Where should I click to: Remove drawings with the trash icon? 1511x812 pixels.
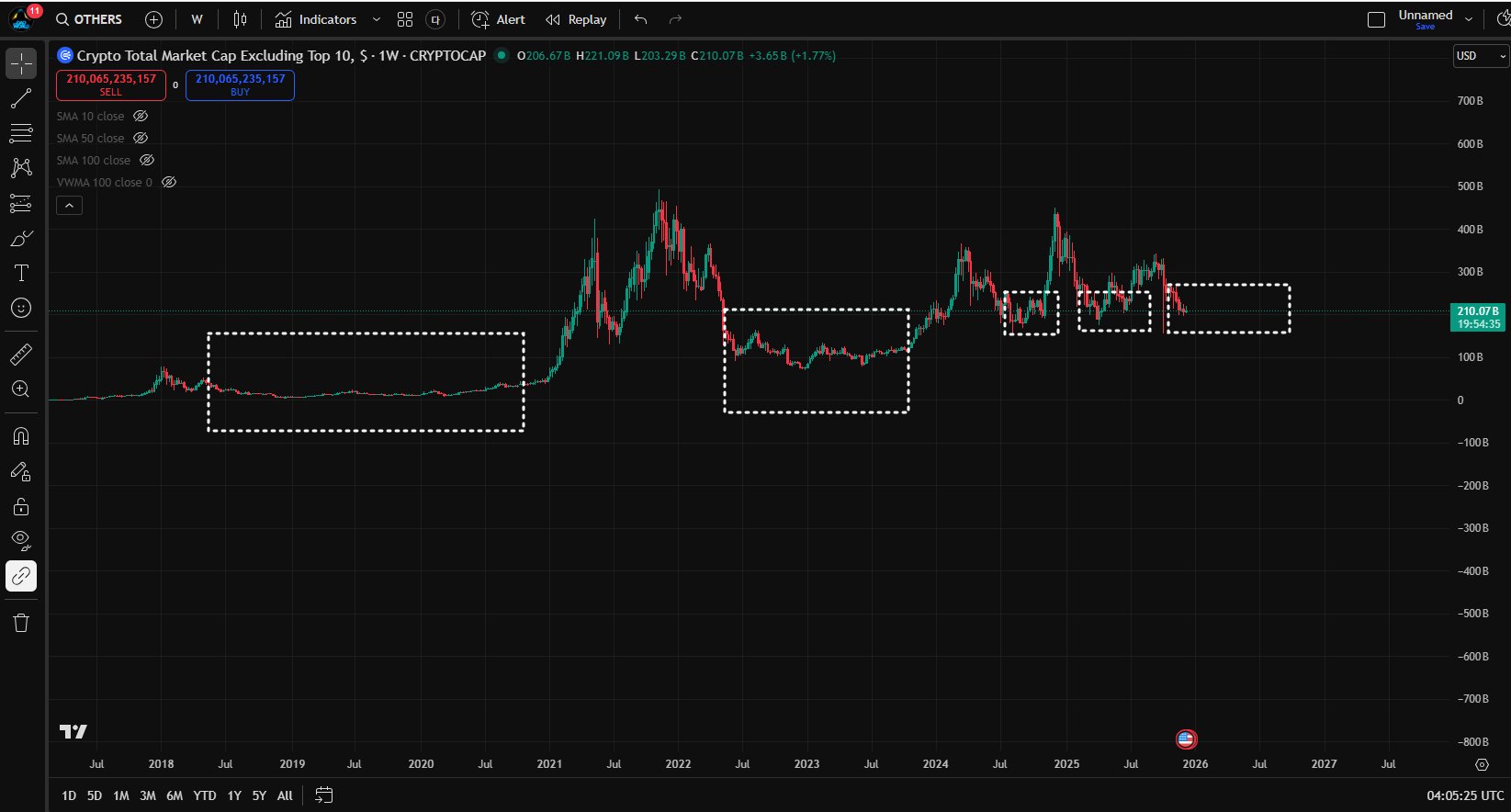point(21,623)
